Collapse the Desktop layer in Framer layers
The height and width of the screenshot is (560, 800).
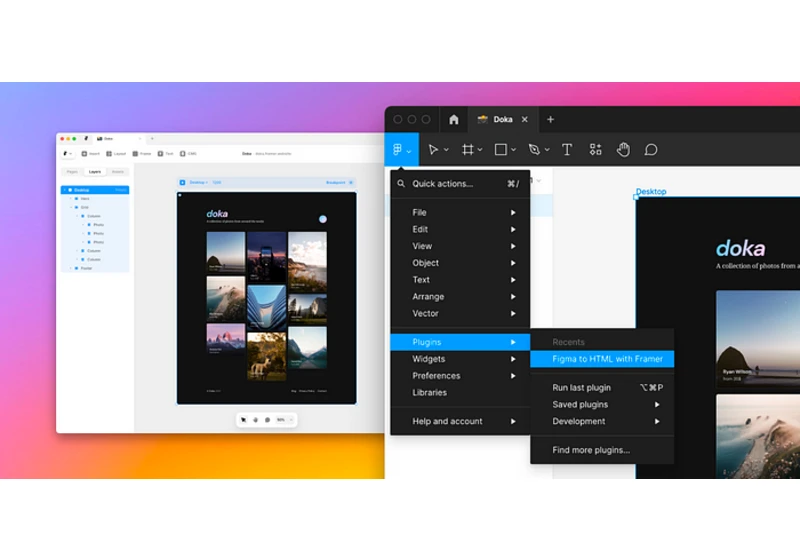pos(65,190)
